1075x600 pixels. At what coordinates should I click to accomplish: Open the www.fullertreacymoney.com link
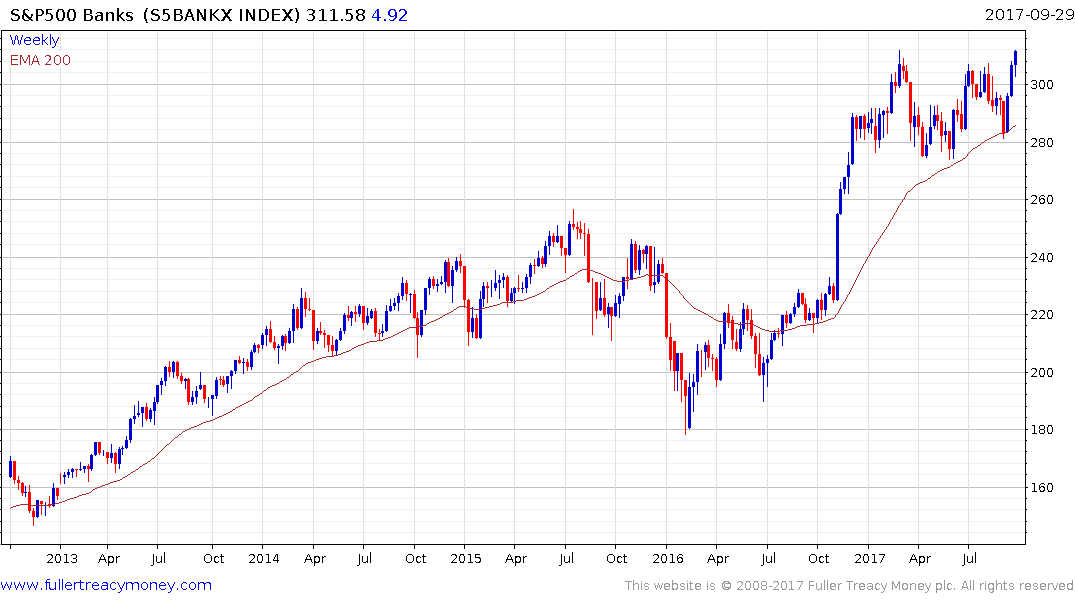[x=106, y=585]
